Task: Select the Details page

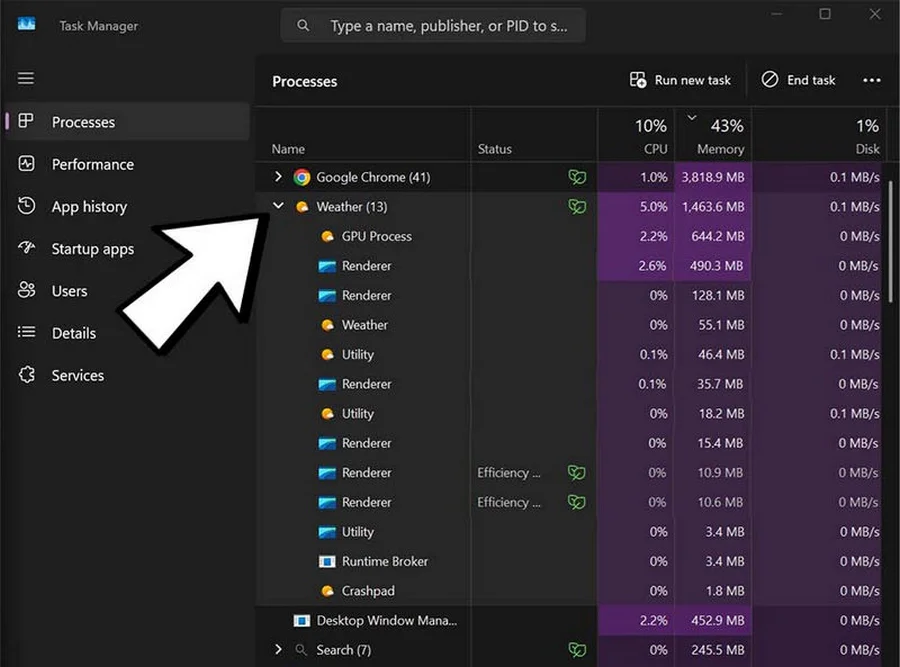Action: (x=129, y=333)
